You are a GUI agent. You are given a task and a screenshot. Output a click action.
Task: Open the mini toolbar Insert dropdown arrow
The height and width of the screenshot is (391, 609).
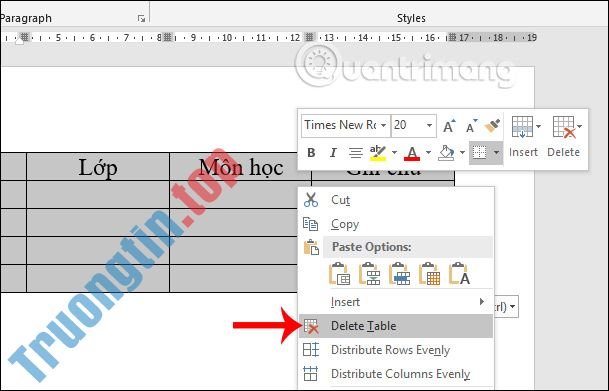coord(538,127)
